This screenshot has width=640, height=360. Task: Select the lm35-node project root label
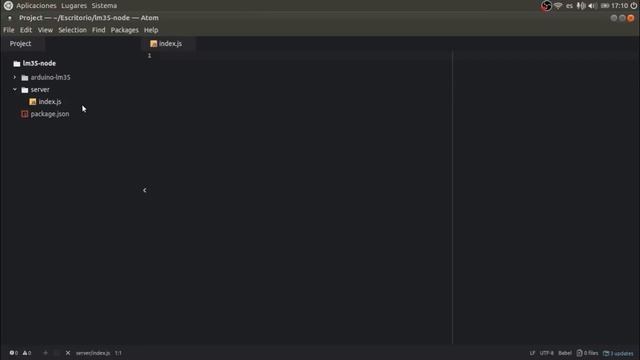[x=39, y=63]
